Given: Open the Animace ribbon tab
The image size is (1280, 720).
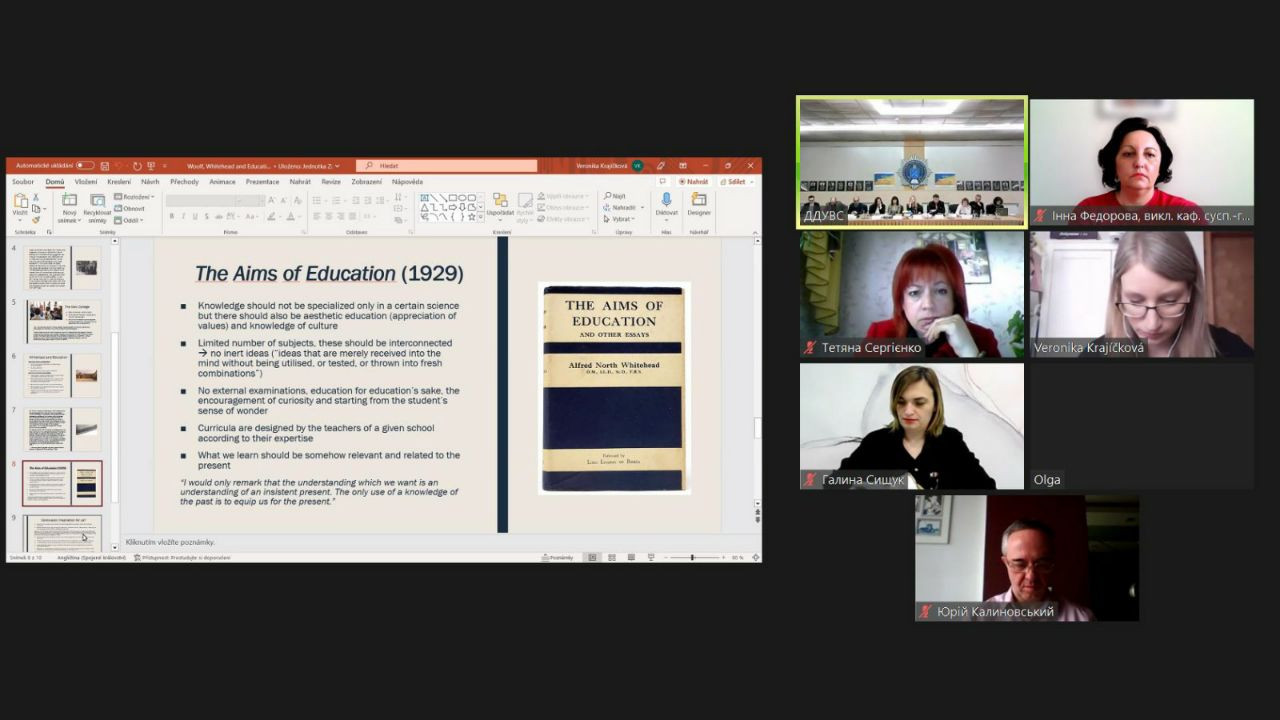Looking at the screenshot, I should tap(222, 182).
